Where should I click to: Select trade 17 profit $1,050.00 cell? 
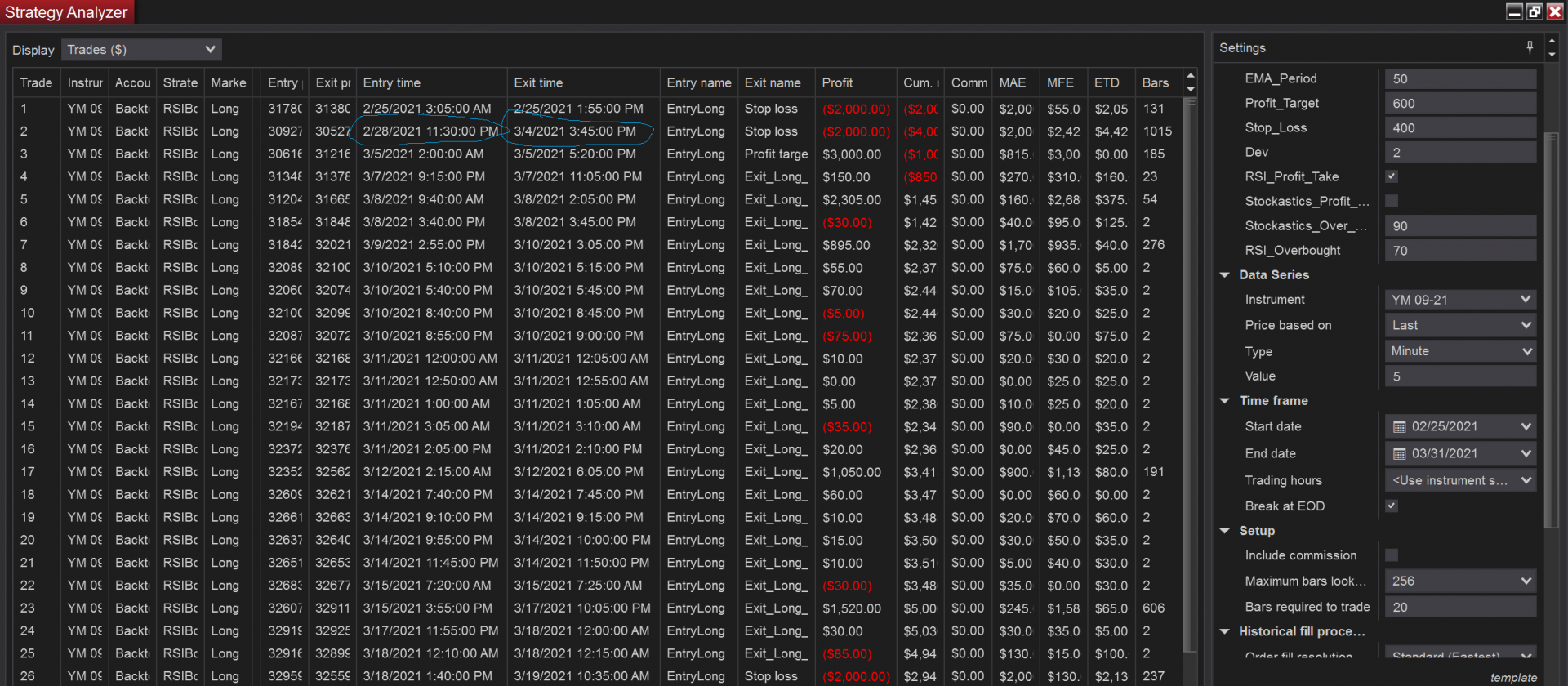point(856,472)
